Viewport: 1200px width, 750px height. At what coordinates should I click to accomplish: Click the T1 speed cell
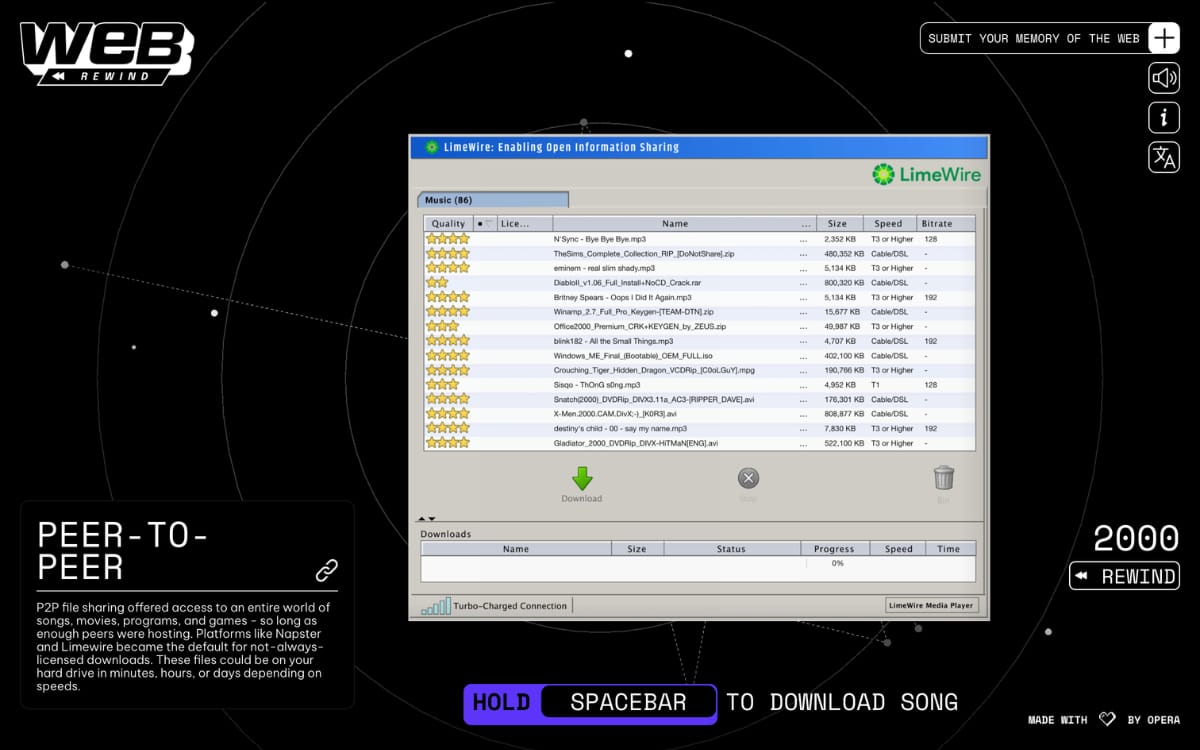876,384
